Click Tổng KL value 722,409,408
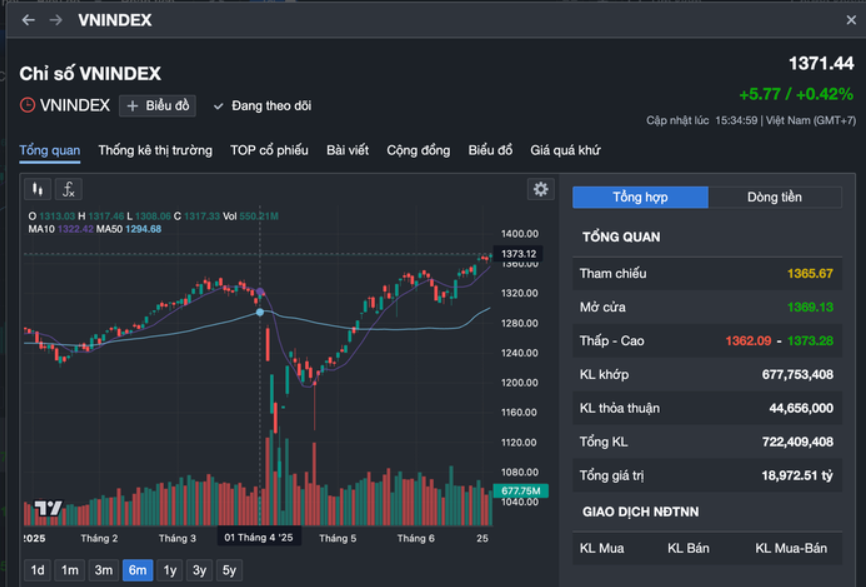Viewport: 866px width, 587px height. [798, 442]
